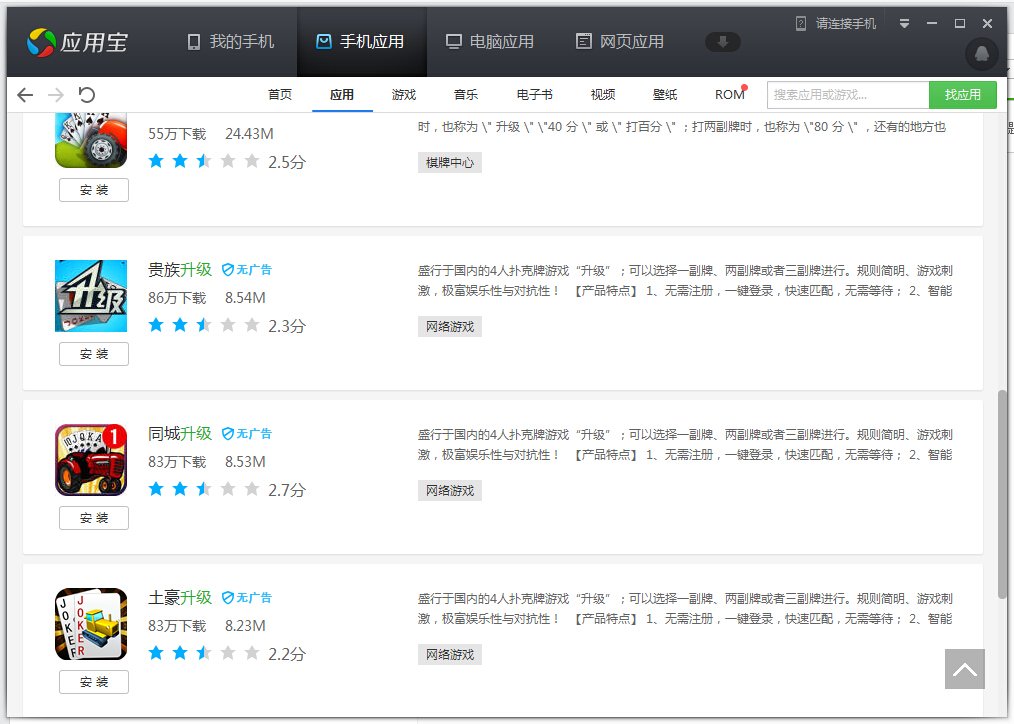Open the ROM category

click(x=729, y=95)
